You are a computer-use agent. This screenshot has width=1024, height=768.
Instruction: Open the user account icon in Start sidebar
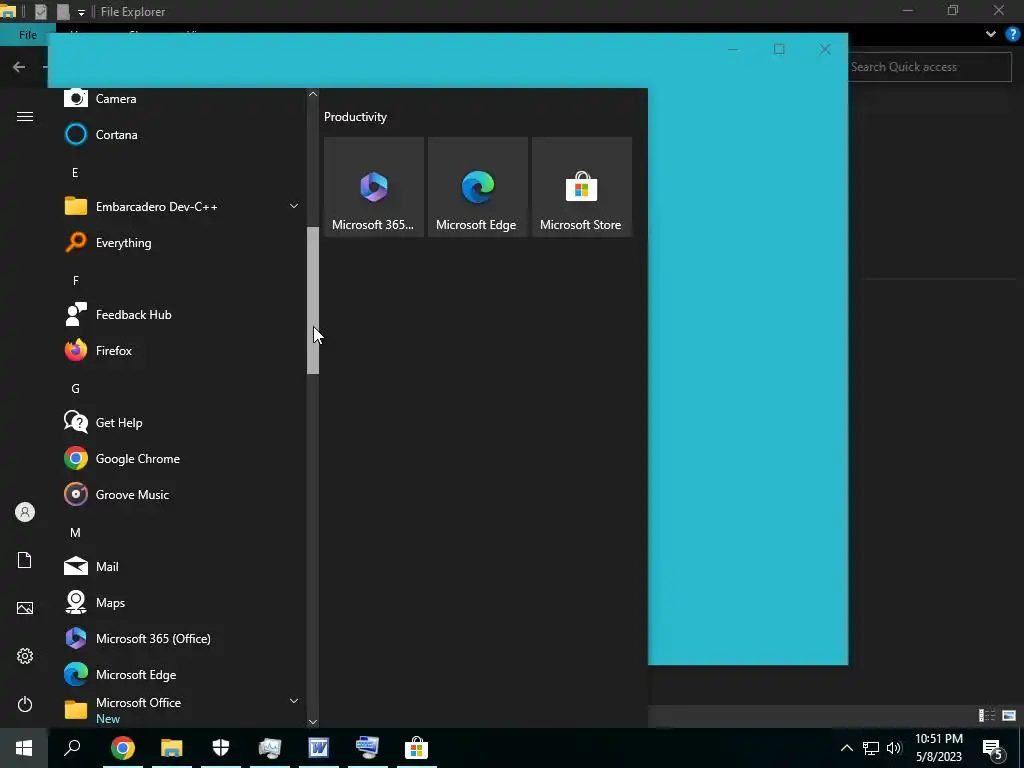tap(25, 512)
